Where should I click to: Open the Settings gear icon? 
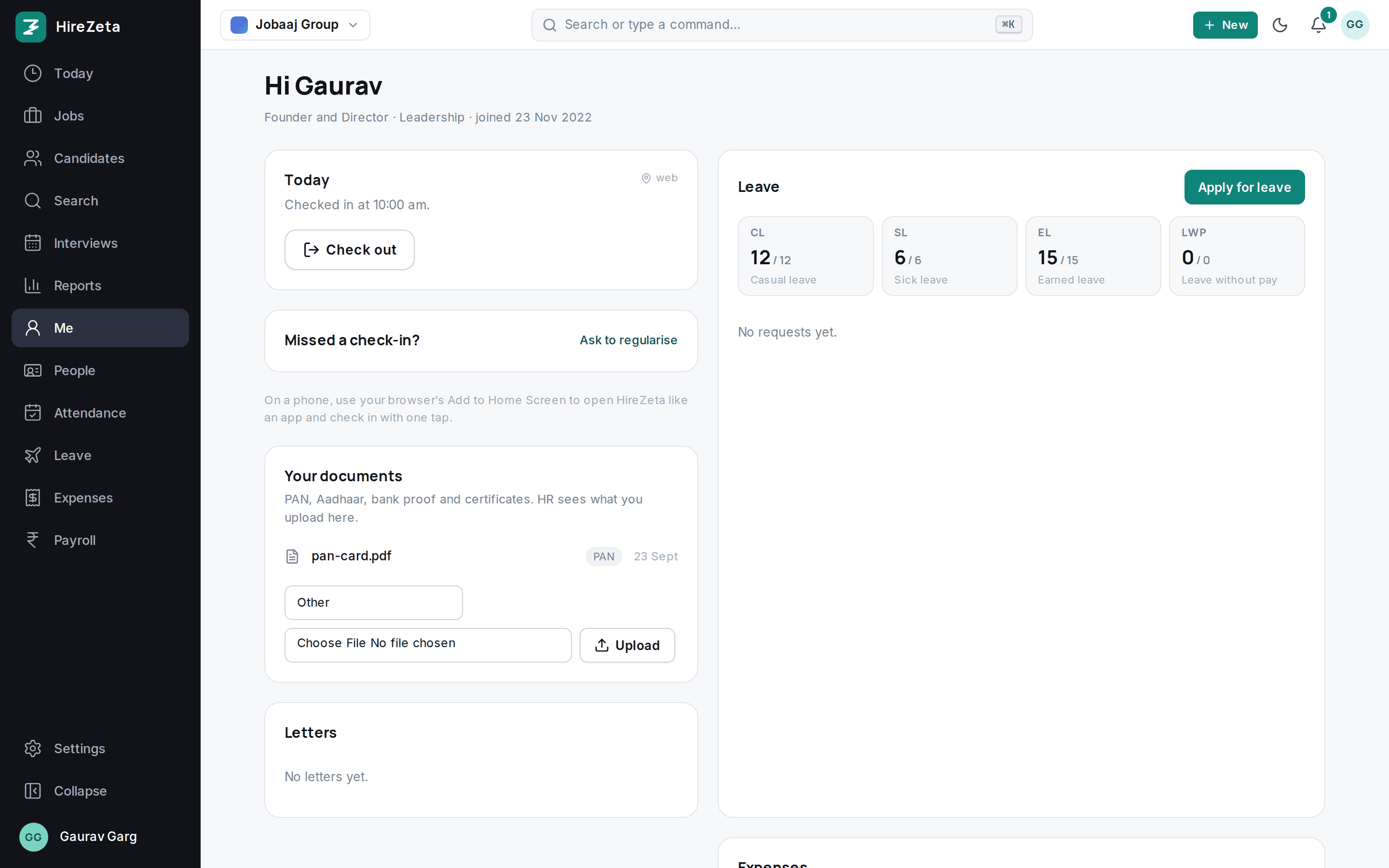(x=33, y=748)
